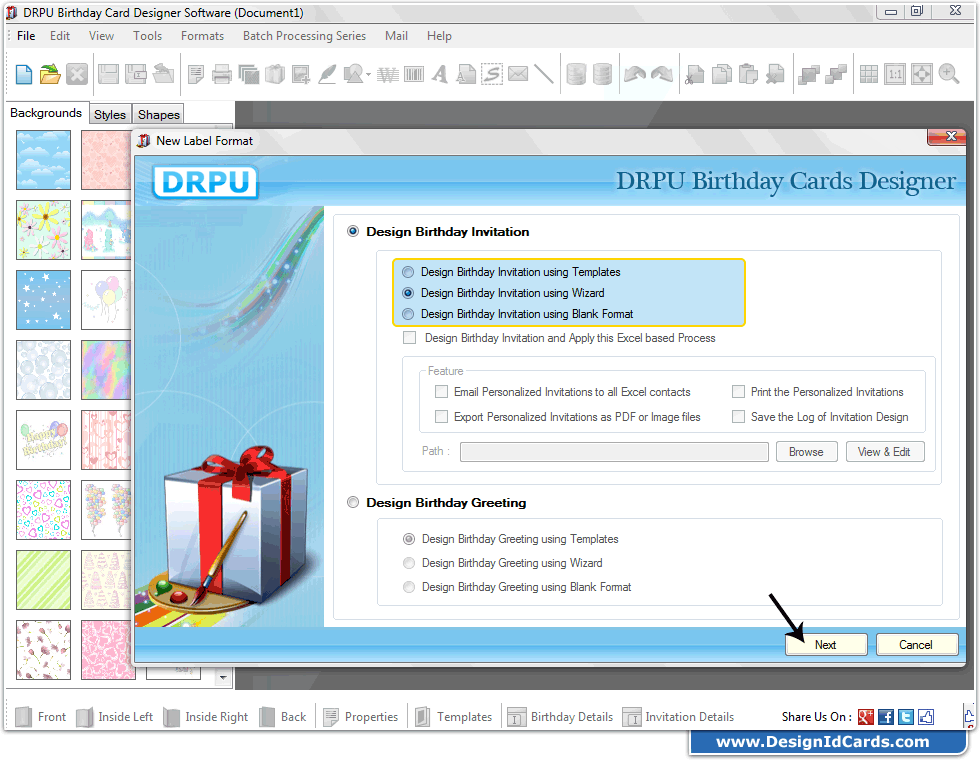980x760 pixels.
Task: Click the Browse button
Action: coord(806,451)
